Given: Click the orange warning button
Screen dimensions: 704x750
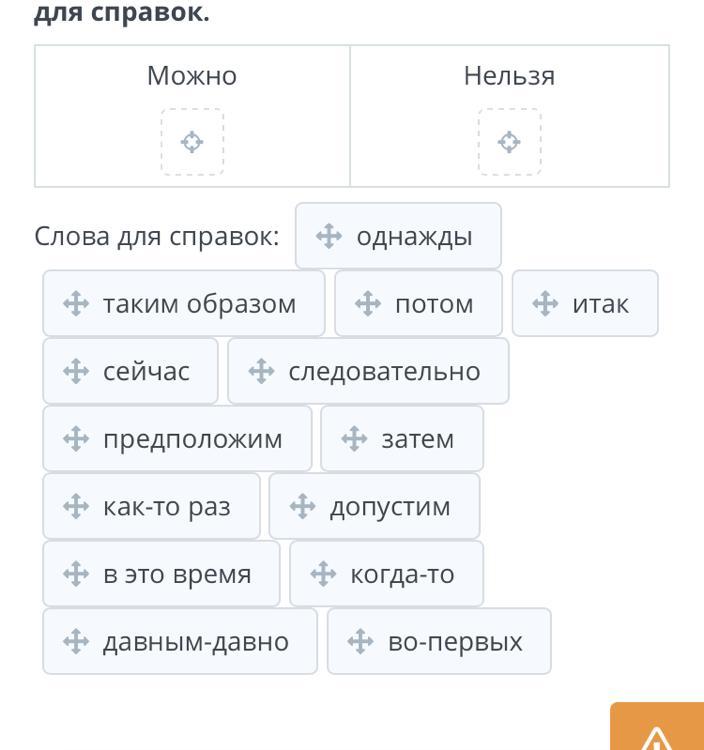Looking at the screenshot, I should point(657,726).
